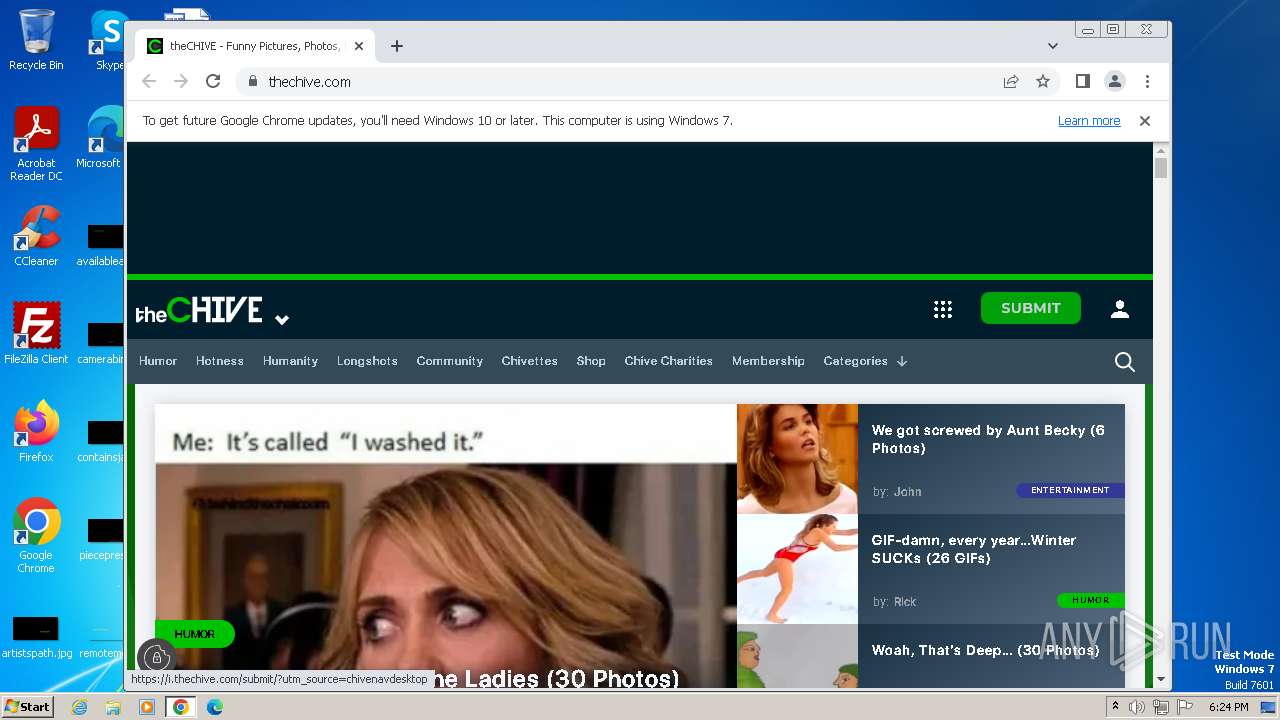1280x720 pixels.
Task: Open Windows Media Player in the taskbar
Action: [x=147, y=707]
